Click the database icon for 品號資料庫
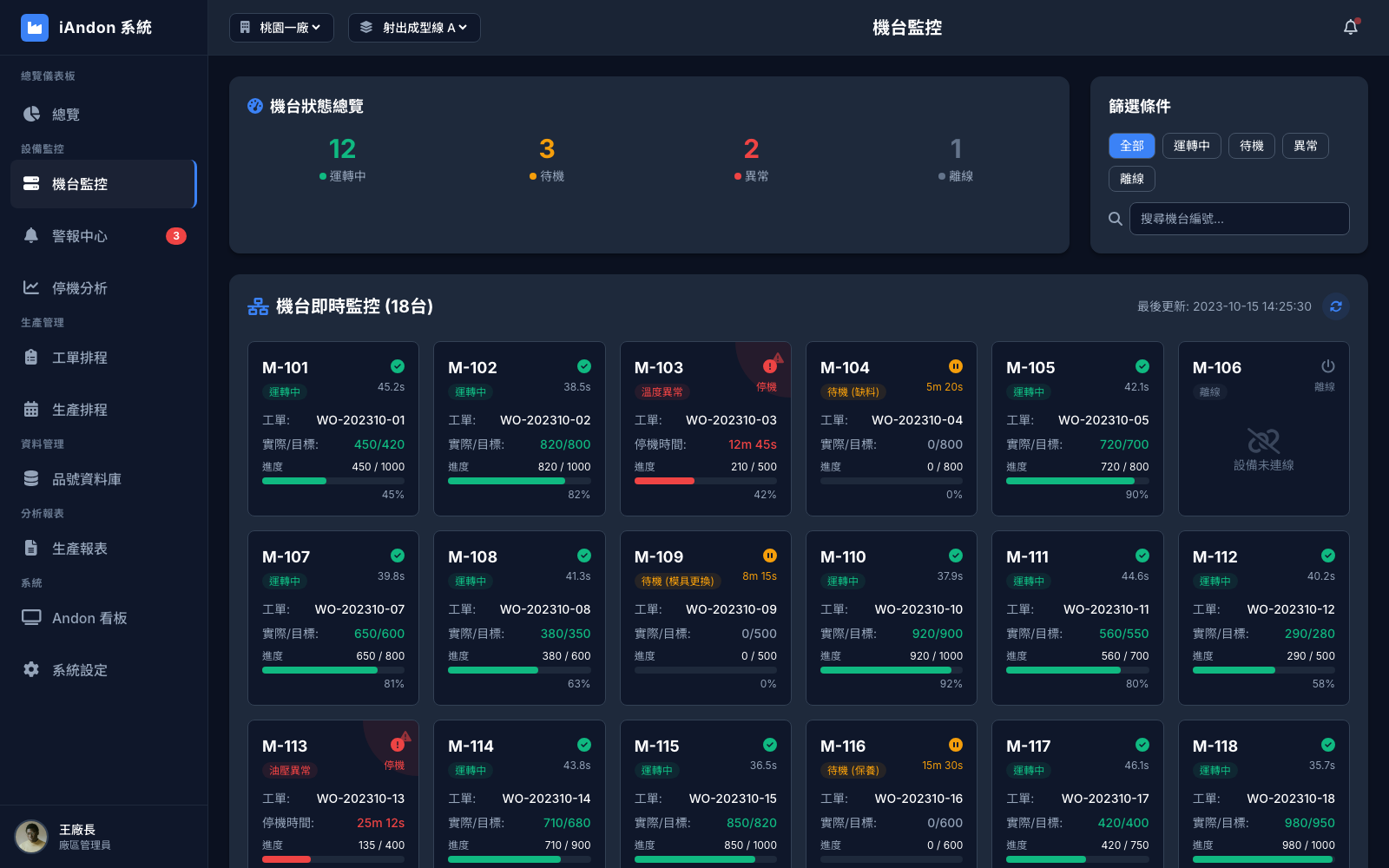The width and height of the screenshot is (1389, 868). [31, 478]
